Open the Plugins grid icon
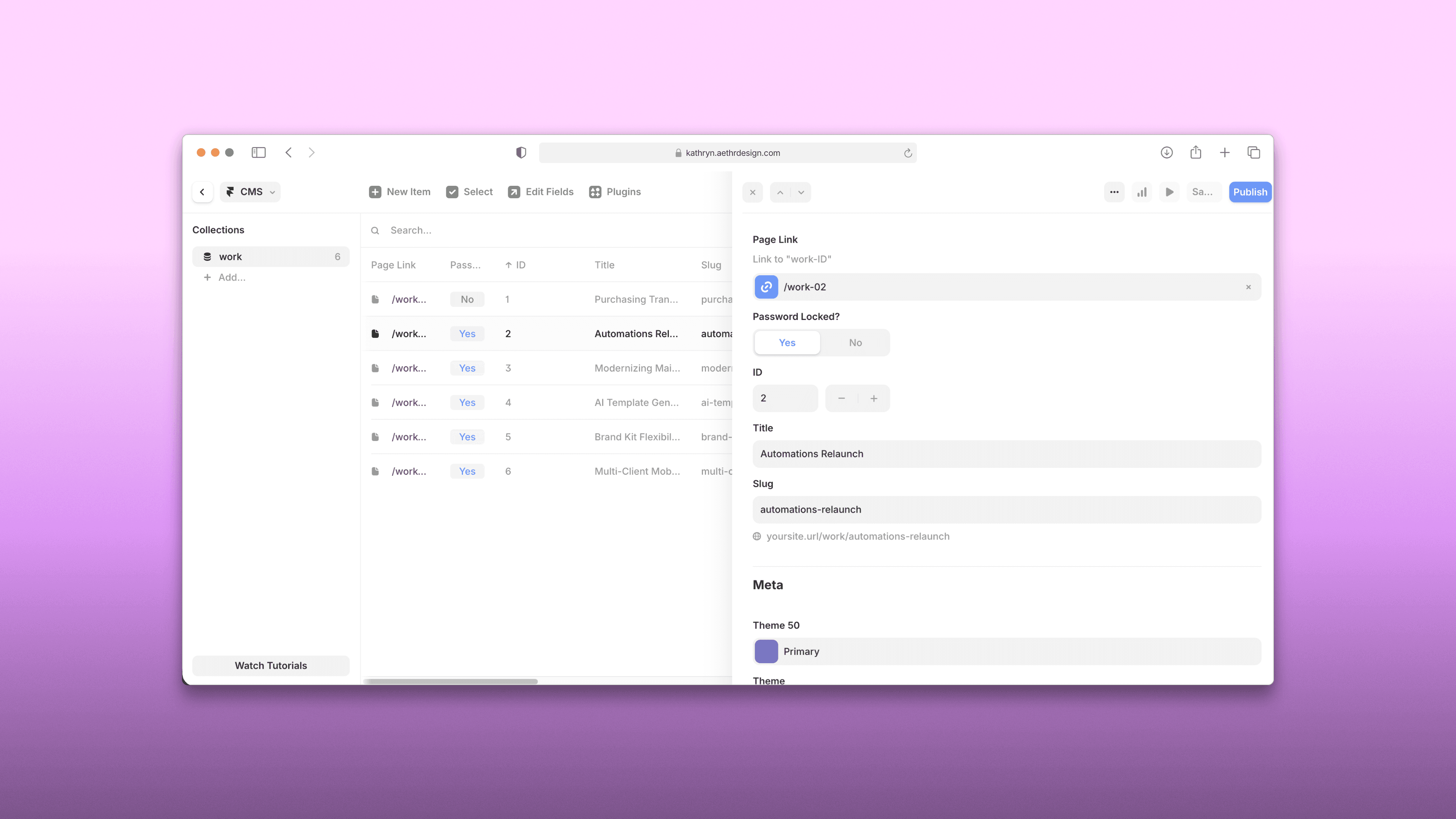The image size is (1456, 819). click(x=595, y=192)
